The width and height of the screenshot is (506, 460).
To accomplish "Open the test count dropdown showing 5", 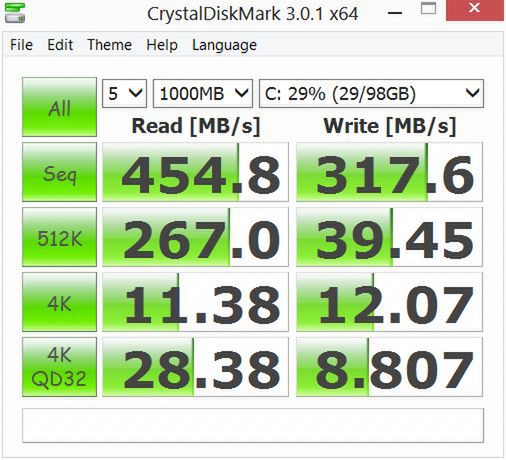I will [124, 93].
